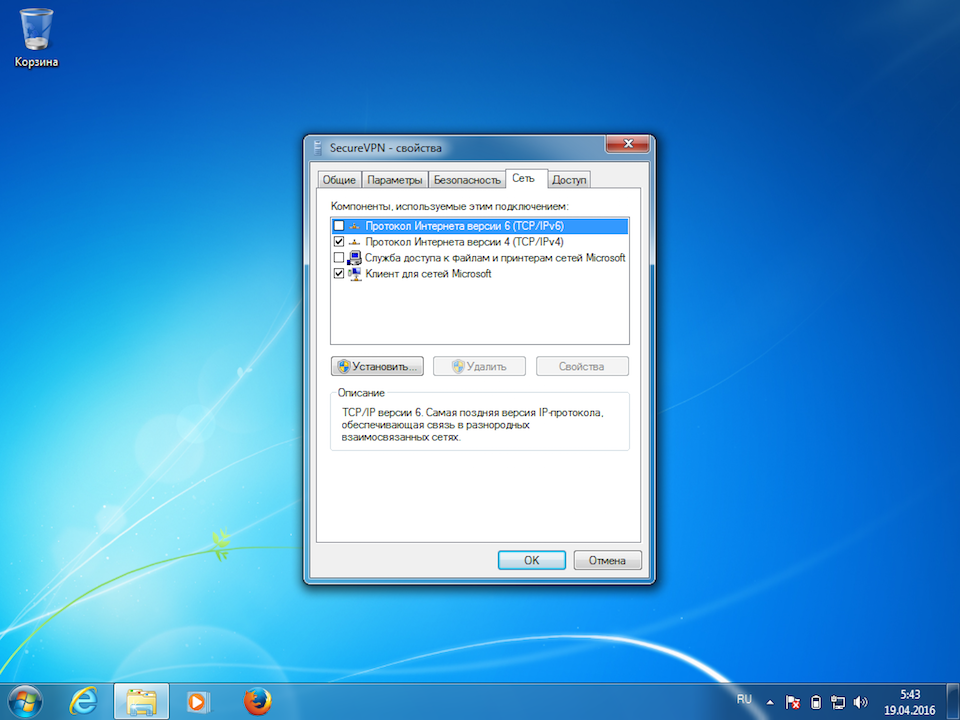
Task: Click the Show Desktop strip at taskbar end
Action: (953, 702)
